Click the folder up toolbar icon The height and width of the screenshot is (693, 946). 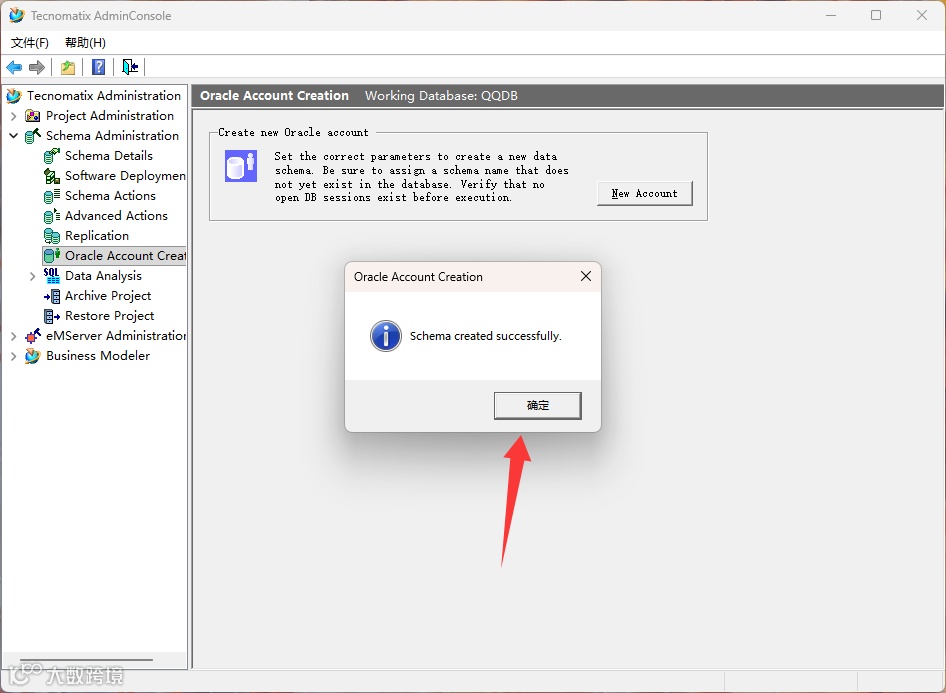[68, 68]
